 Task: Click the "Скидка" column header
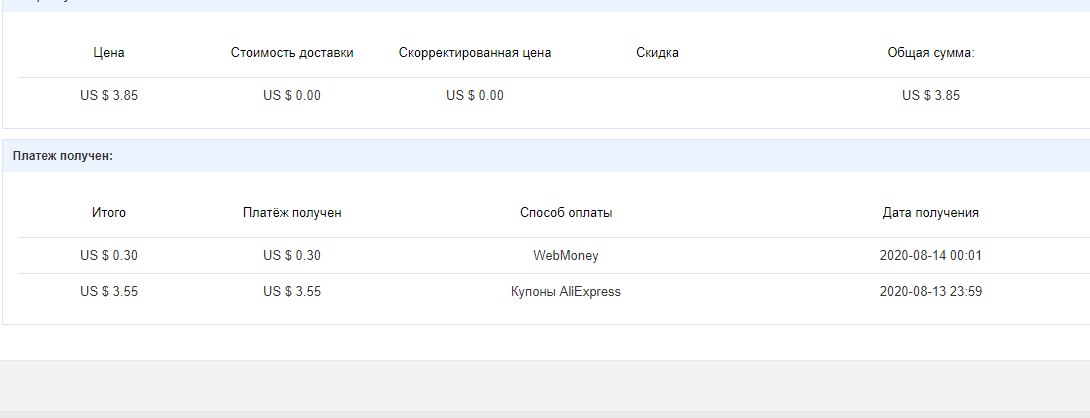click(657, 53)
